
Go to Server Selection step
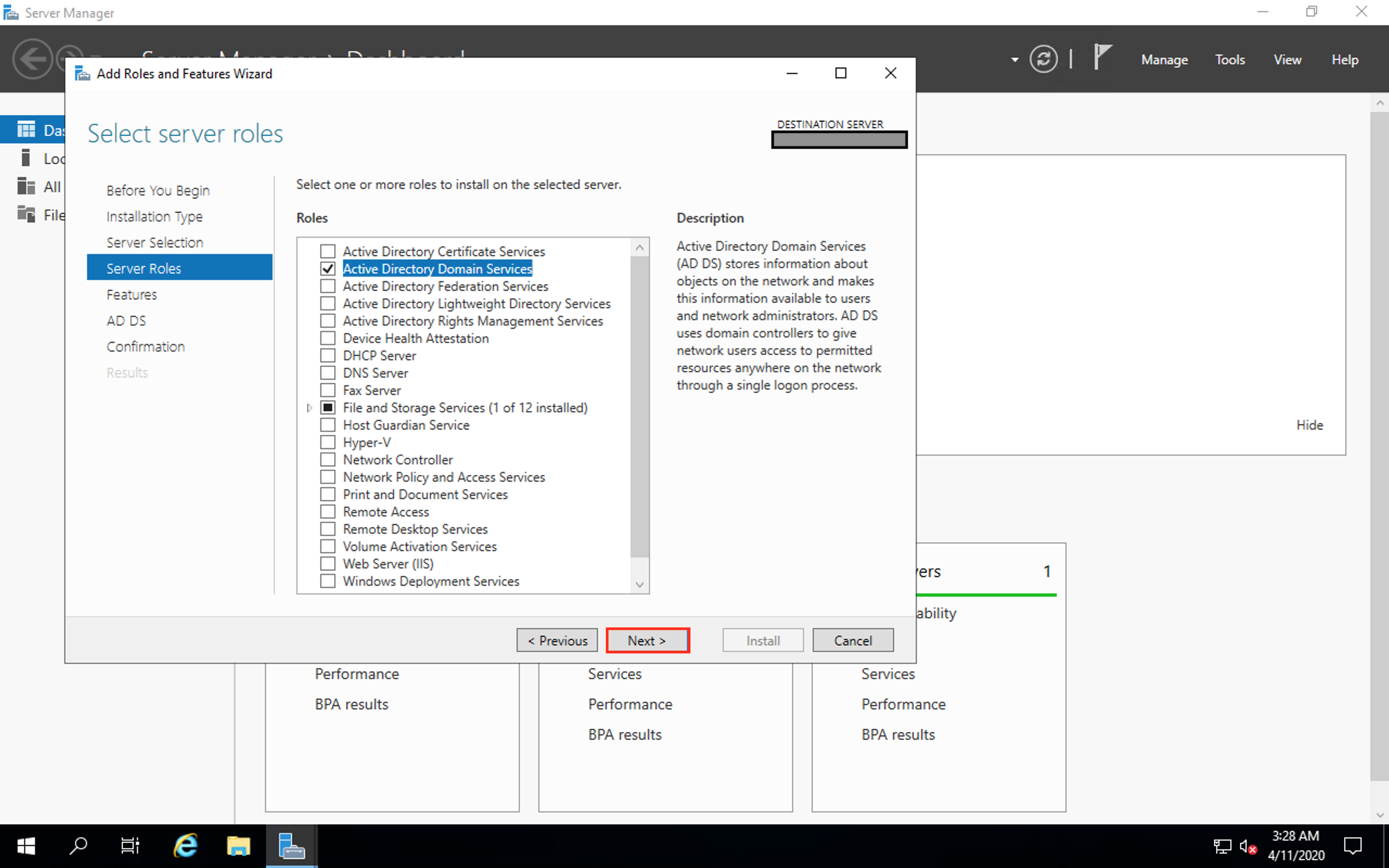(155, 242)
